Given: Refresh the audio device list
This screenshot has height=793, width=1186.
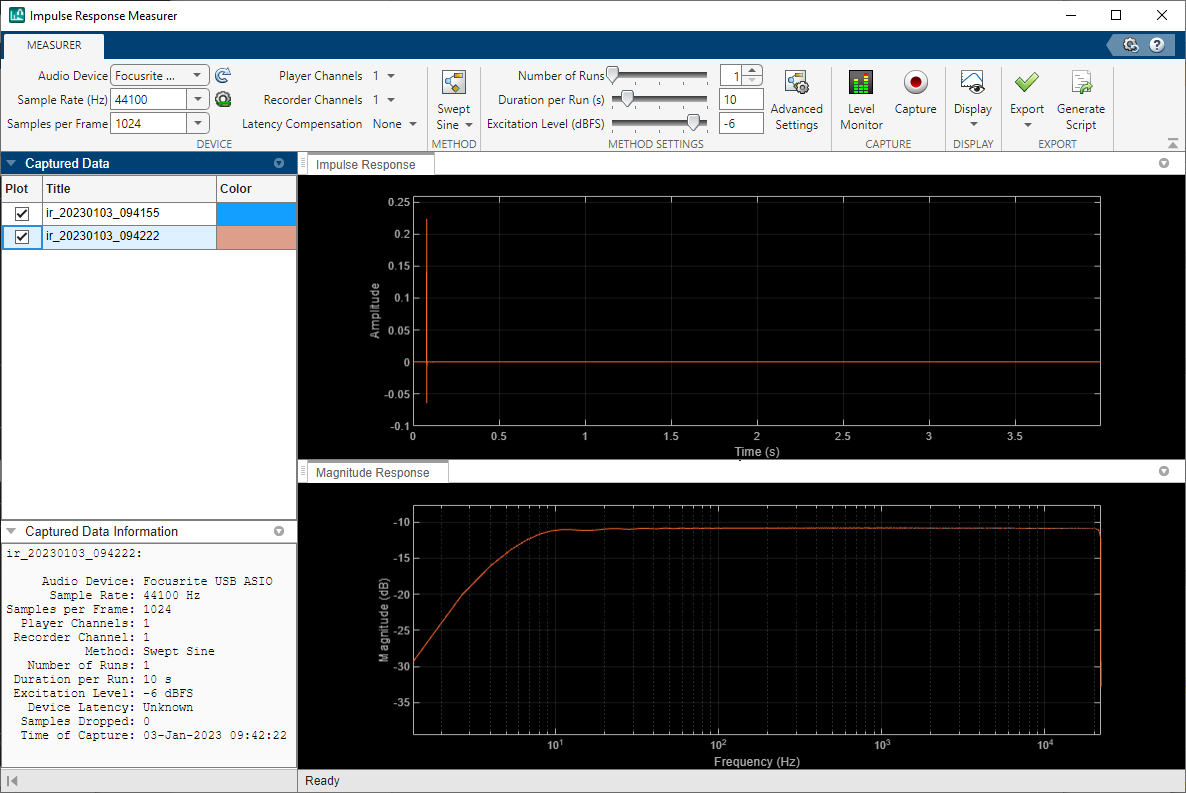Looking at the screenshot, I should tap(222, 74).
